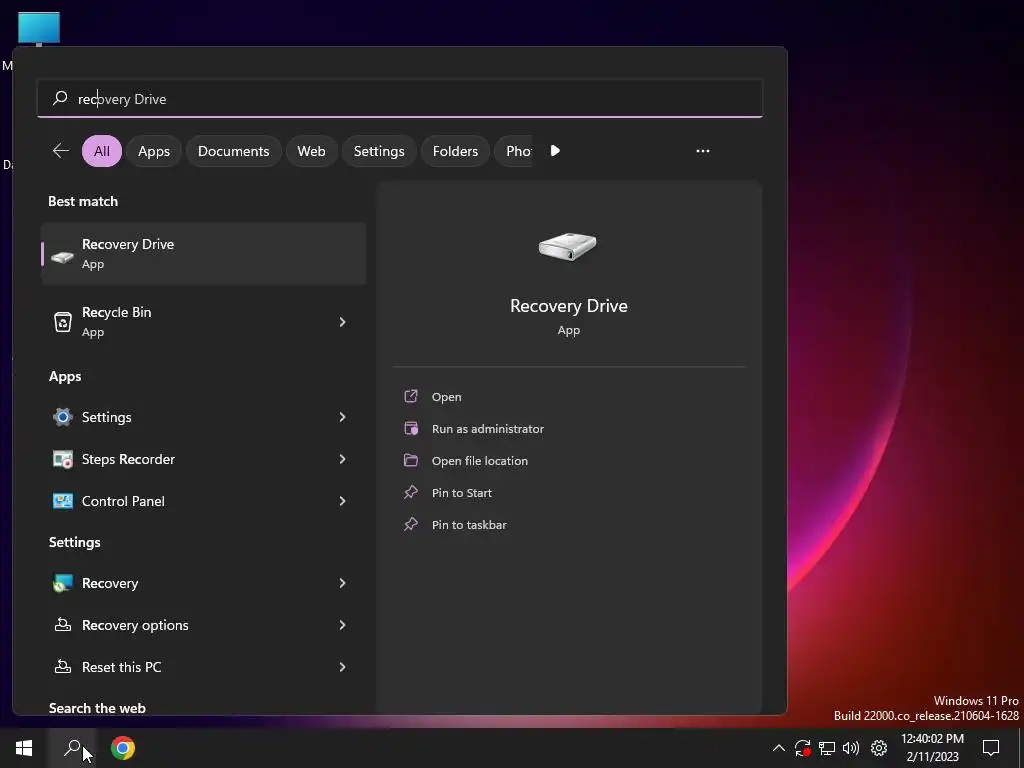Go back with the left arrow button

coord(61,151)
